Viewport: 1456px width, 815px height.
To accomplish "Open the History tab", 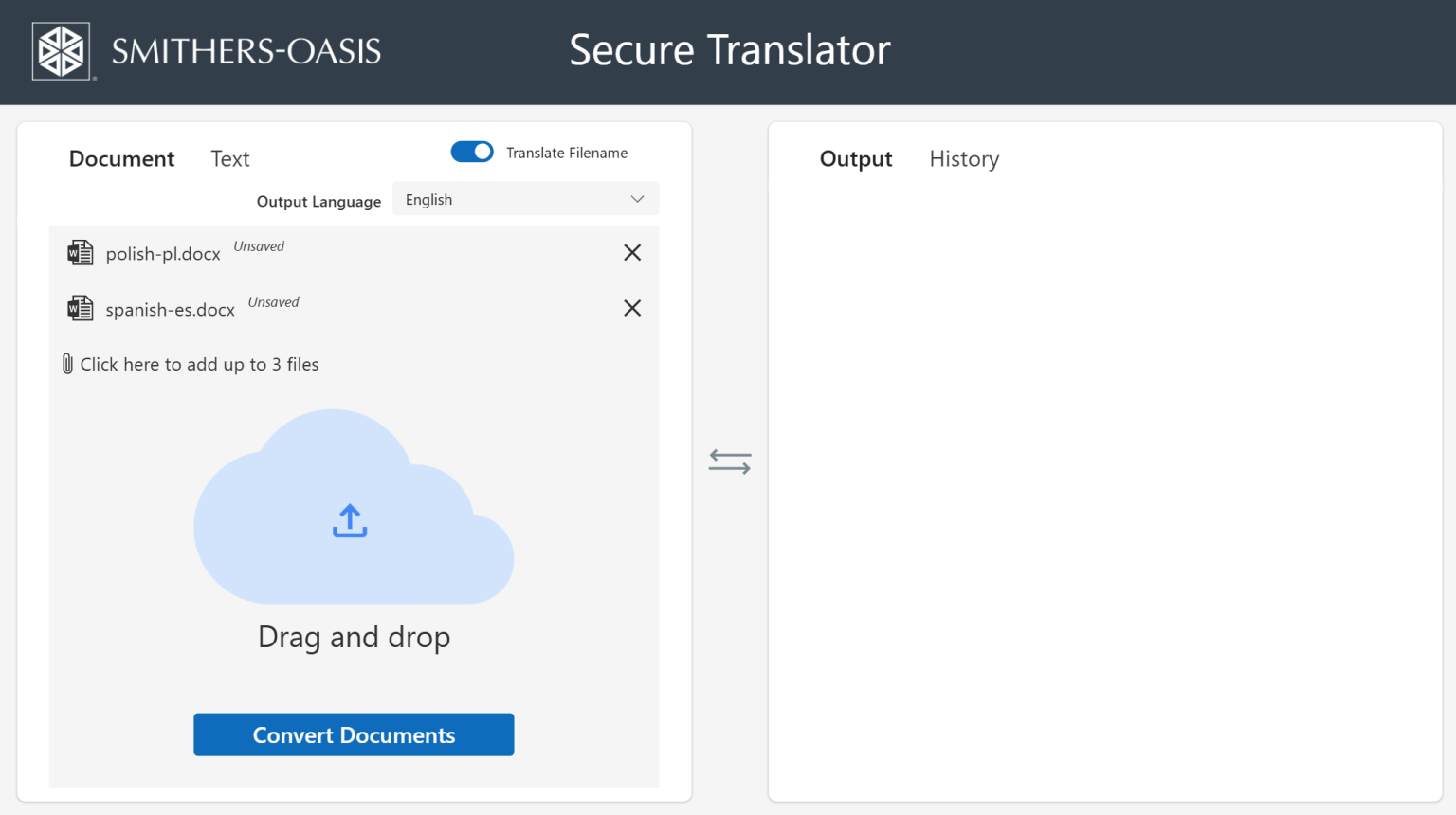I will point(964,159).
